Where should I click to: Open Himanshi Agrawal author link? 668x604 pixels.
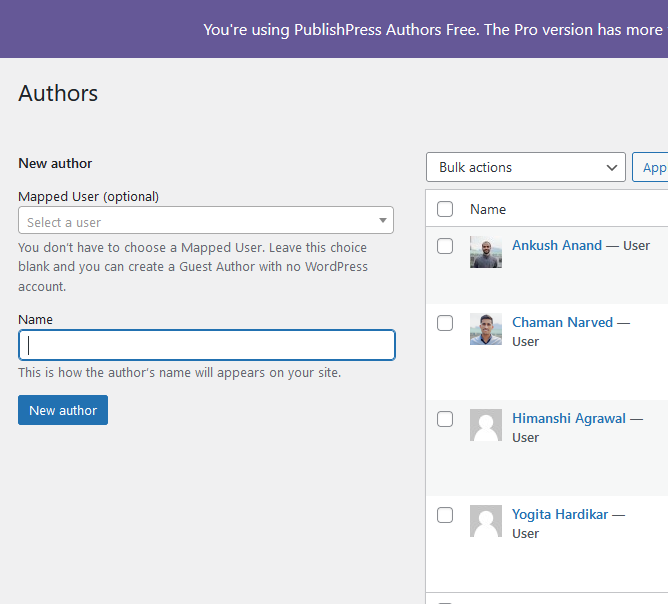[569, 418]
